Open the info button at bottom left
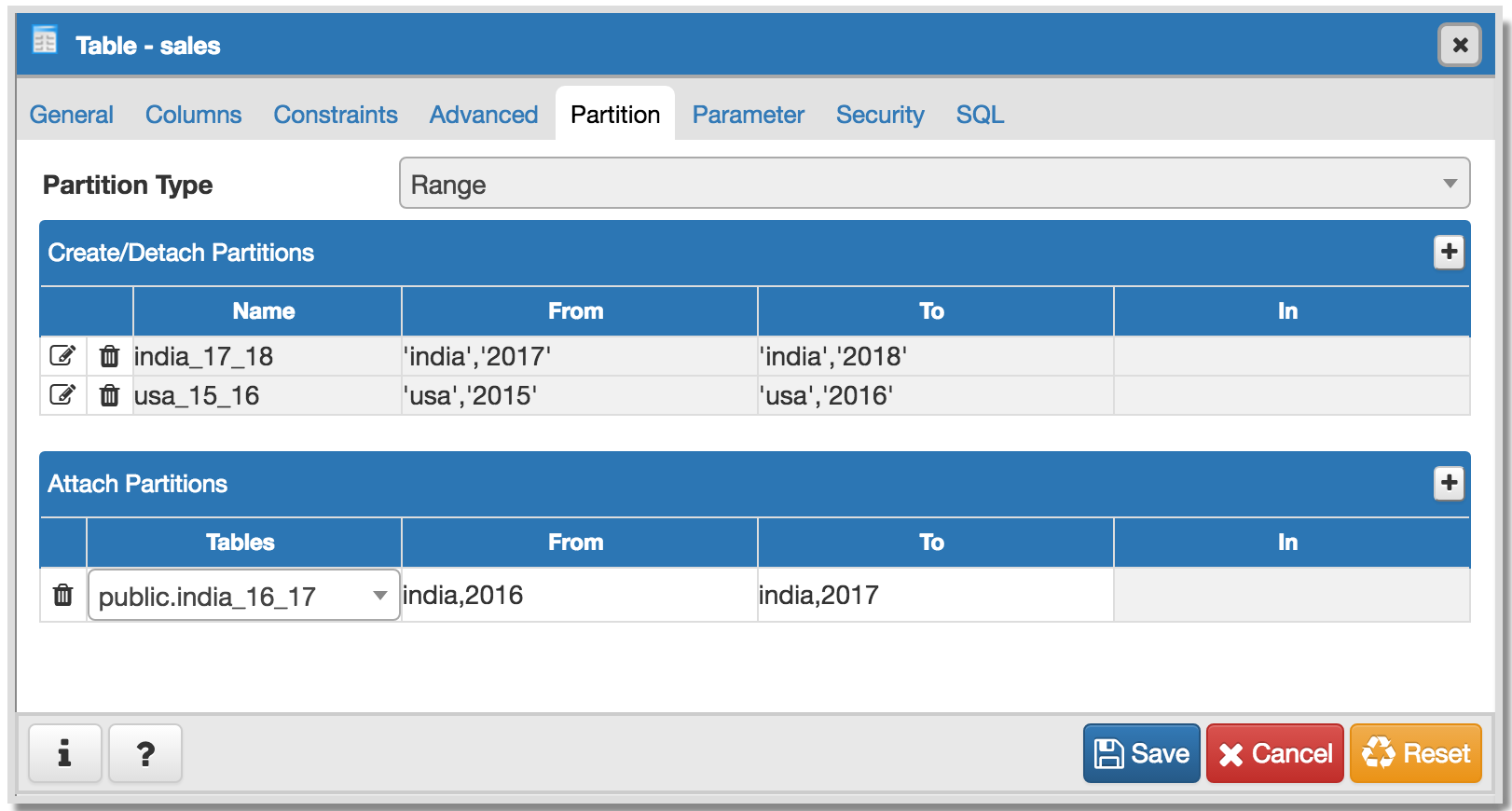This screenshot has height=811, width=1512. point(64,753)
